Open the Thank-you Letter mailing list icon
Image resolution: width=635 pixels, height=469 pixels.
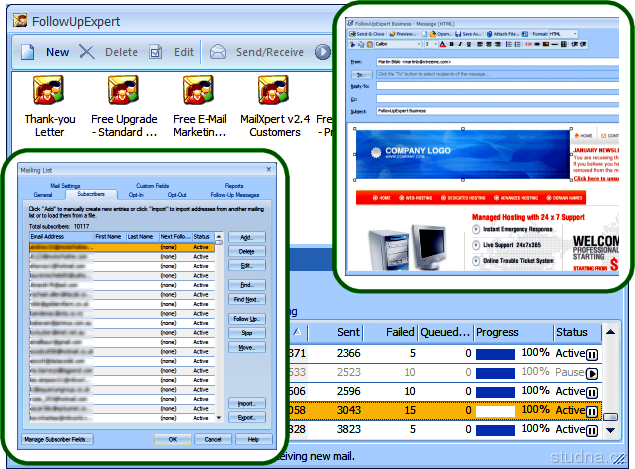(x=49, y=90)
